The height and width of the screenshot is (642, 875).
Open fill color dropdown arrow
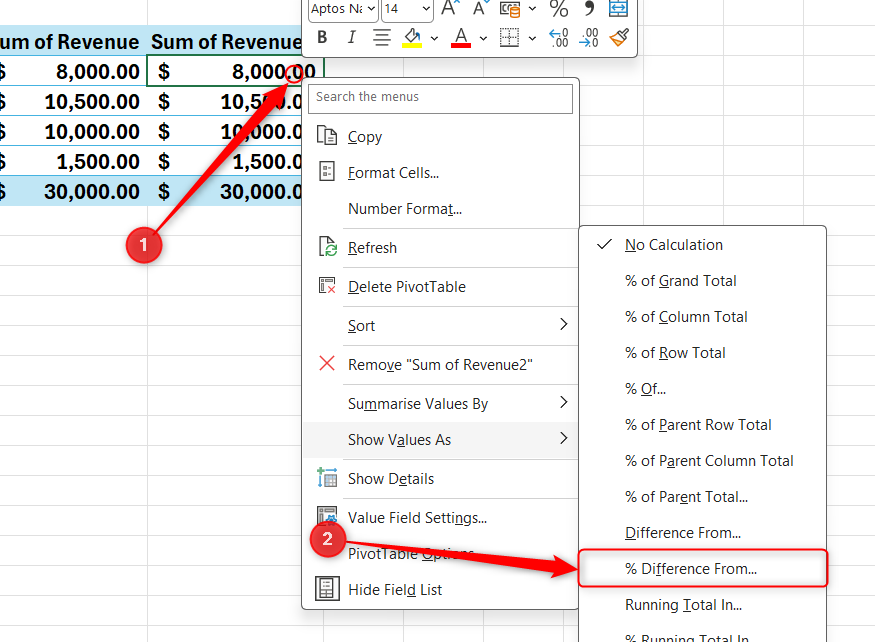434,39
